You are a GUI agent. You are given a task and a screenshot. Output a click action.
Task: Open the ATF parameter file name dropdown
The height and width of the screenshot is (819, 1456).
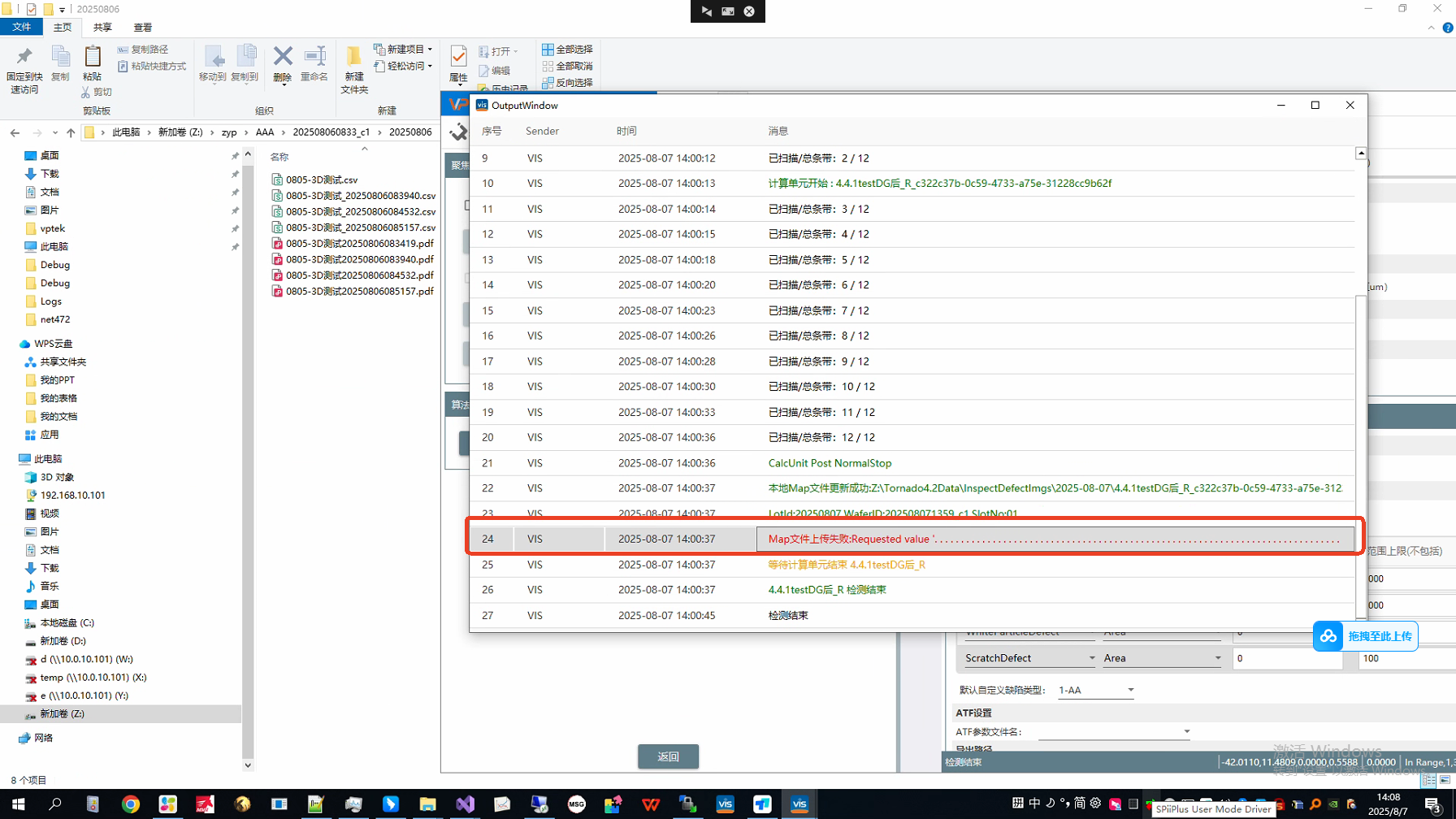tap(1186, 731)
